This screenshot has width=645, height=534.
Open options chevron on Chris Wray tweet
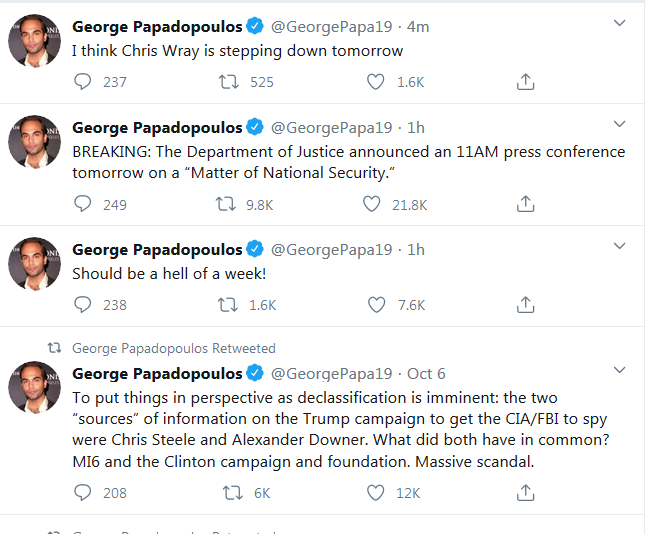[619, 23]
